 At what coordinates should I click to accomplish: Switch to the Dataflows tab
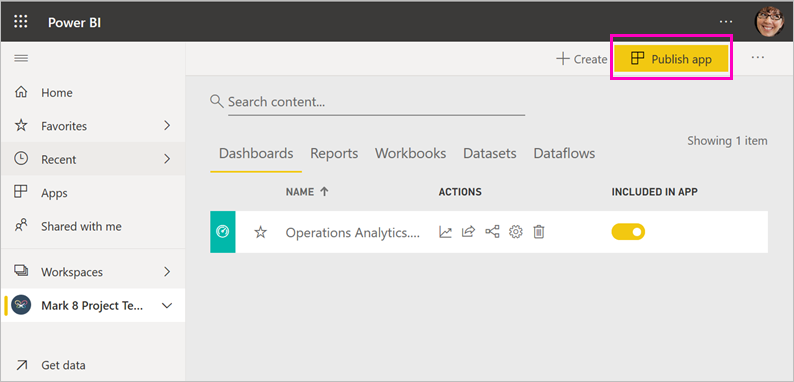(564, 154)
